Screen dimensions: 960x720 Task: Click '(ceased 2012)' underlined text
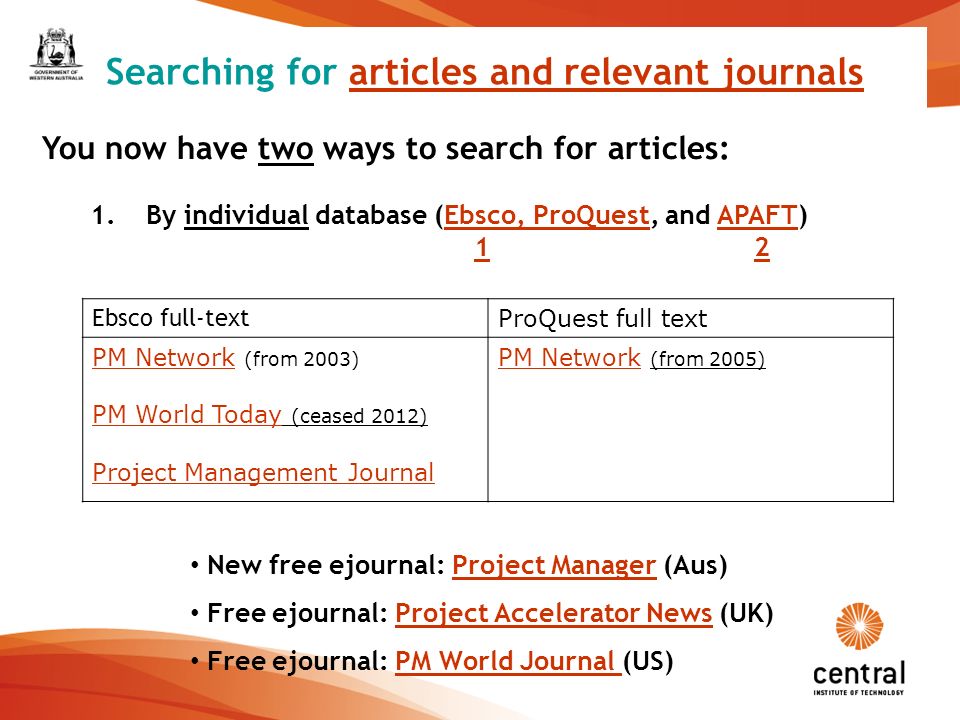tap(359, 416)
